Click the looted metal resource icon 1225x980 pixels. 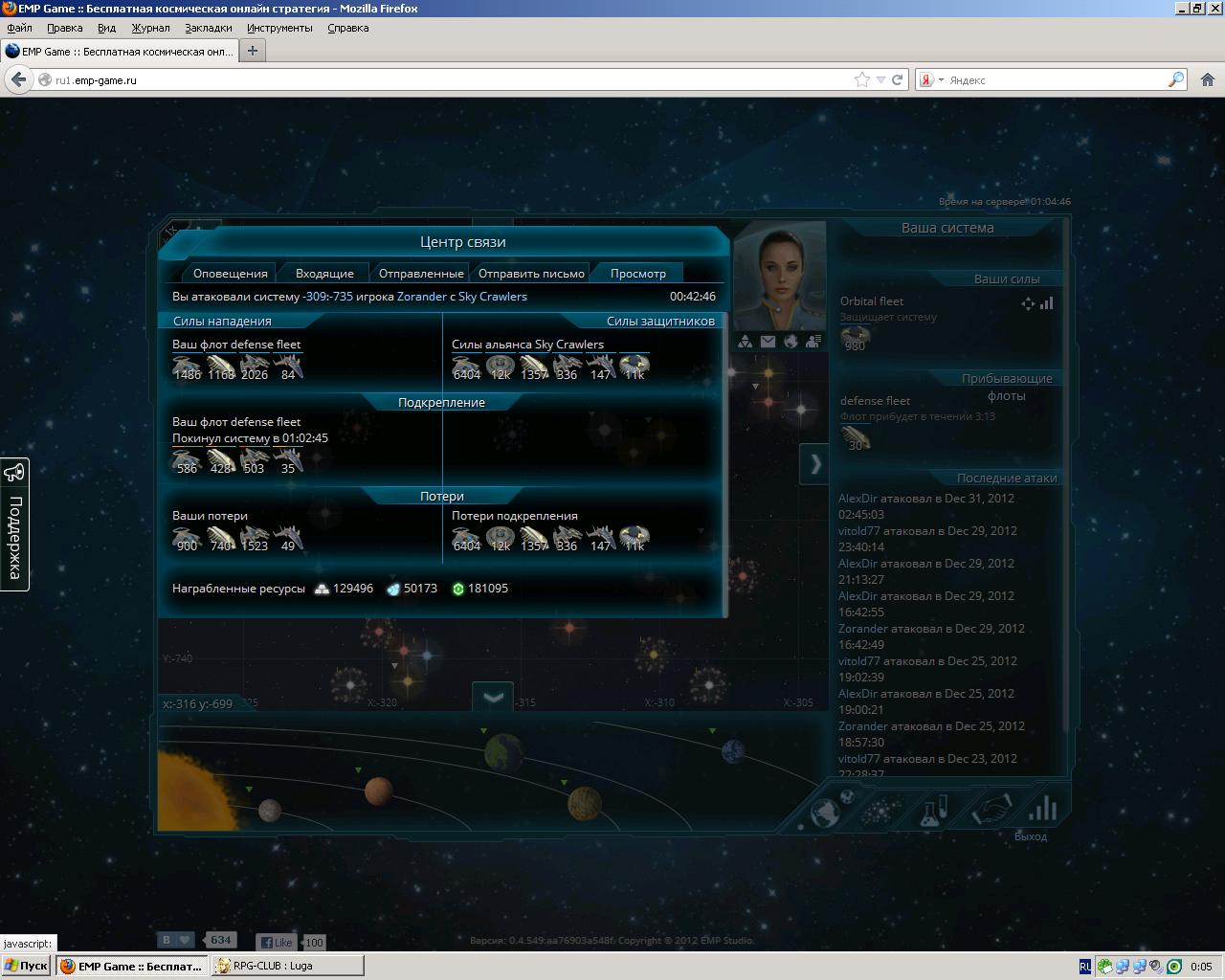322,589
